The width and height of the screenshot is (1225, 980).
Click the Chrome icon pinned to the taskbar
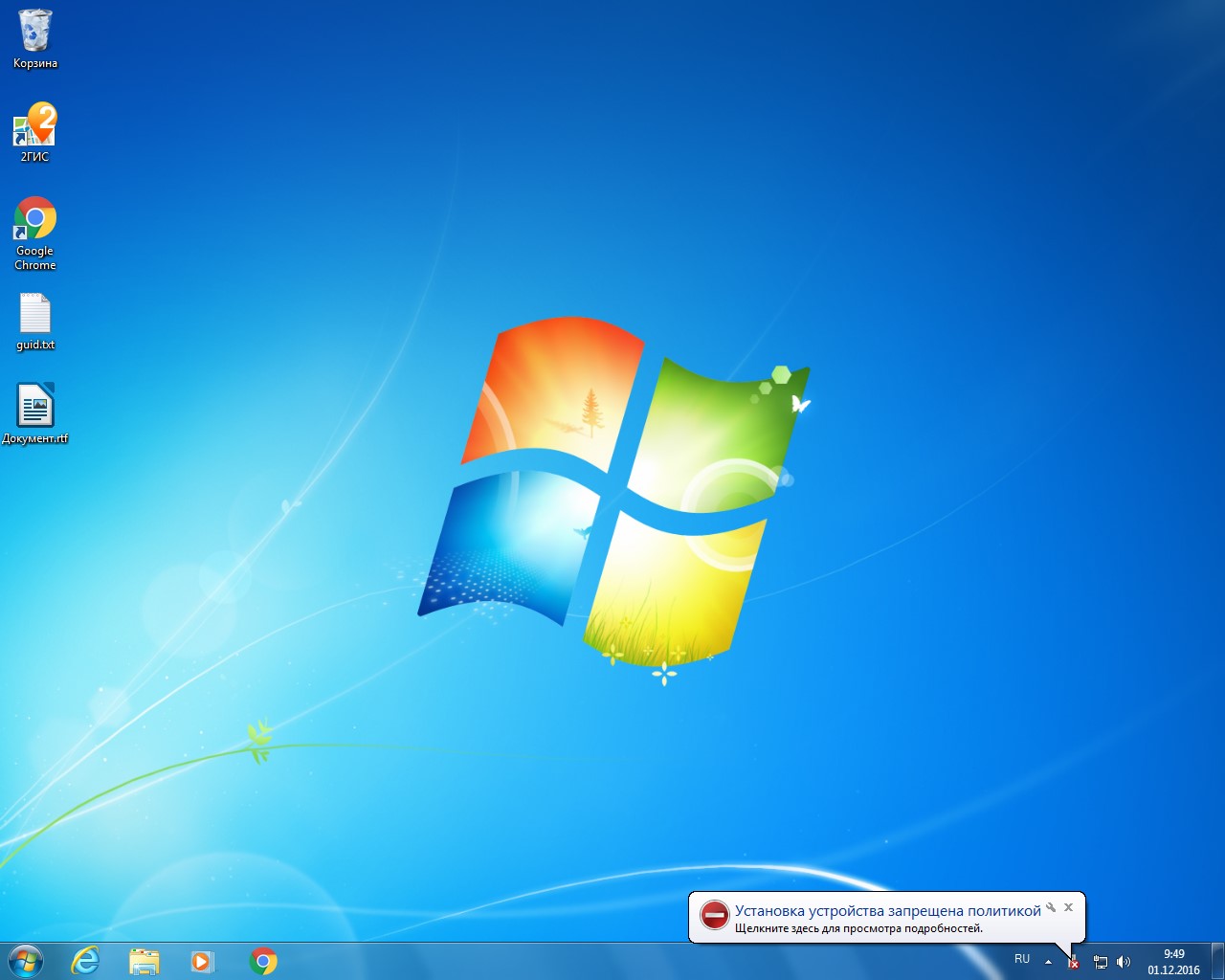coord(263,961)
